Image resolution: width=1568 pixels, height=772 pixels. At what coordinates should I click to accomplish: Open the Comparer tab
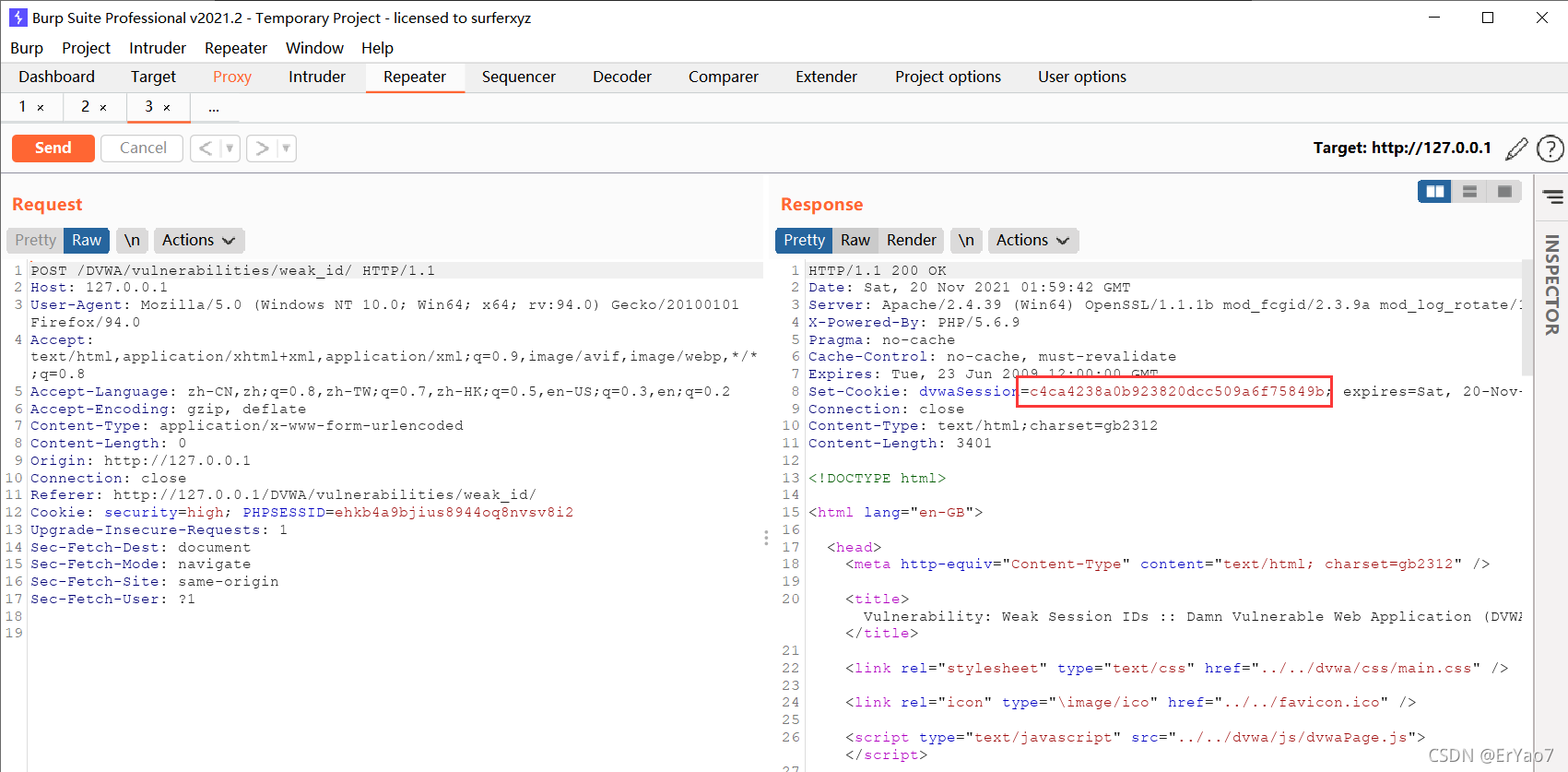click(724, 77)
